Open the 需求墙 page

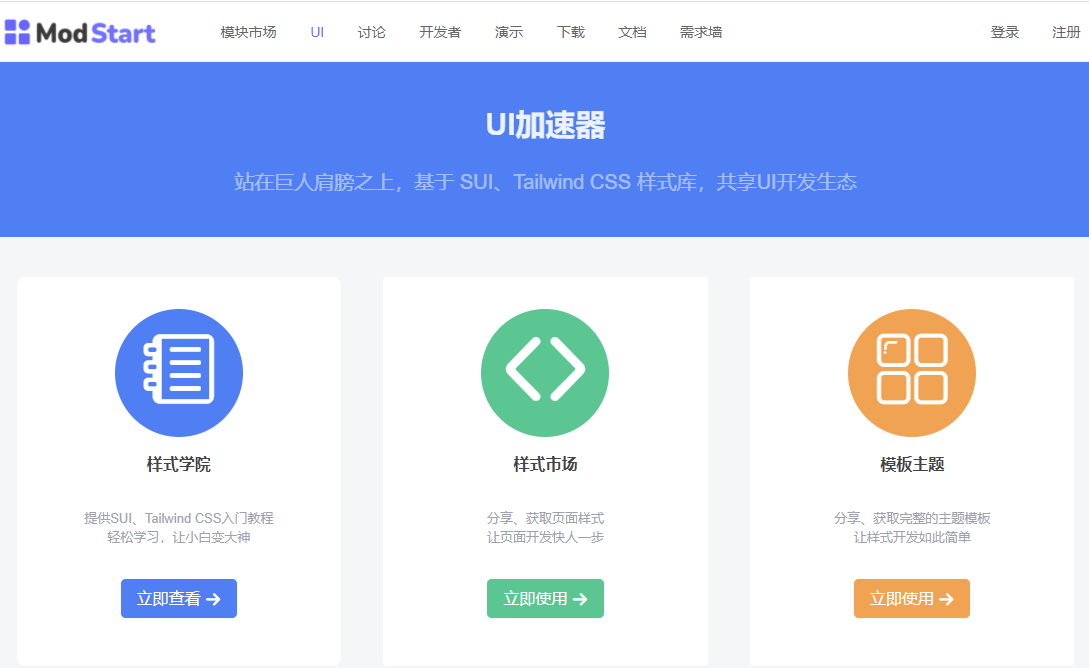pyautogui.click(x=701, y=31)
